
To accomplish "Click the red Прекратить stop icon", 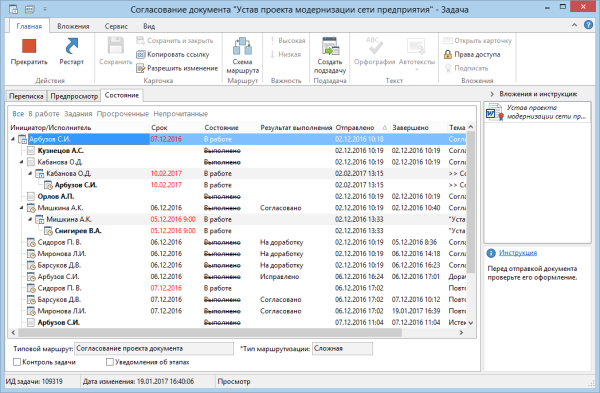I will click(x=29, y=46).
